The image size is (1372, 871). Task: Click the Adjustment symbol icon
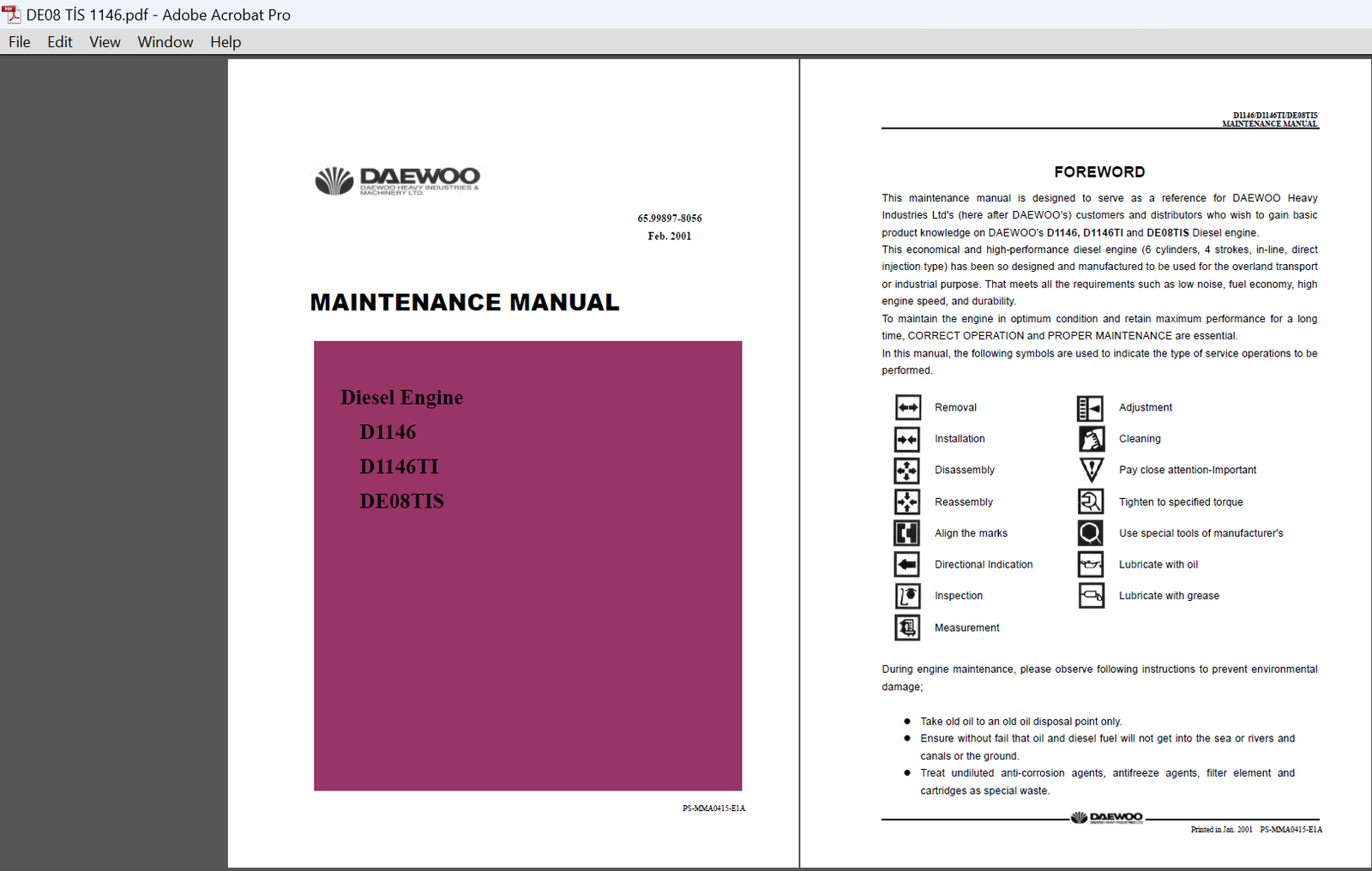pyautogui.click(x=1091, y=408)
